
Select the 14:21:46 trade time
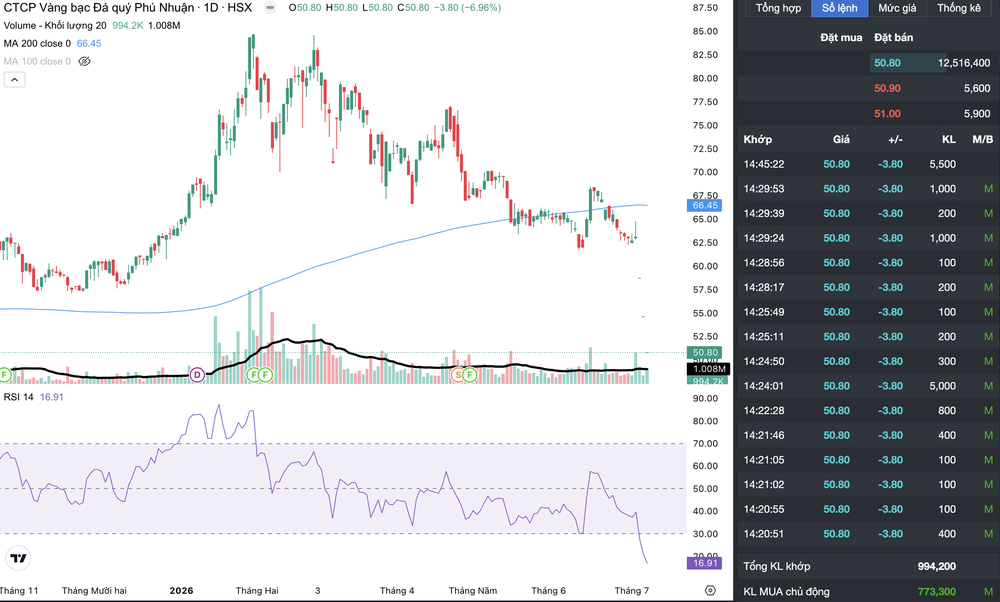pos(764,436)
